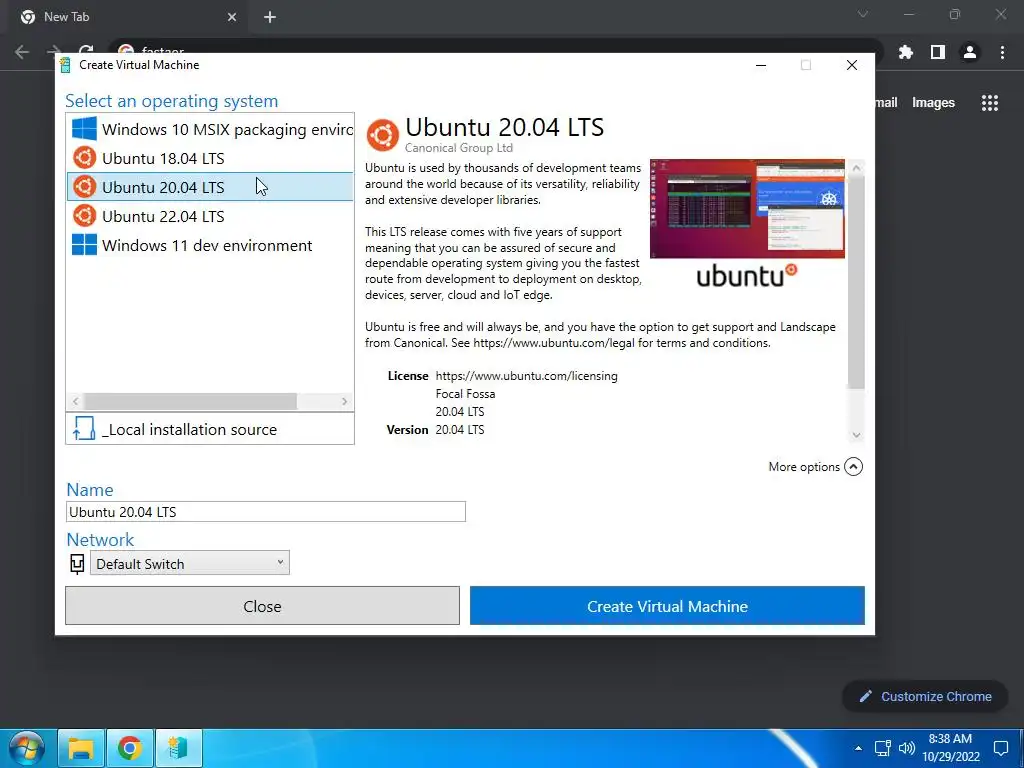Click the Ubuntu 22.04 logo icon
The height and width of the screenshot is (768, 1024).
click(x=84, y=216)
